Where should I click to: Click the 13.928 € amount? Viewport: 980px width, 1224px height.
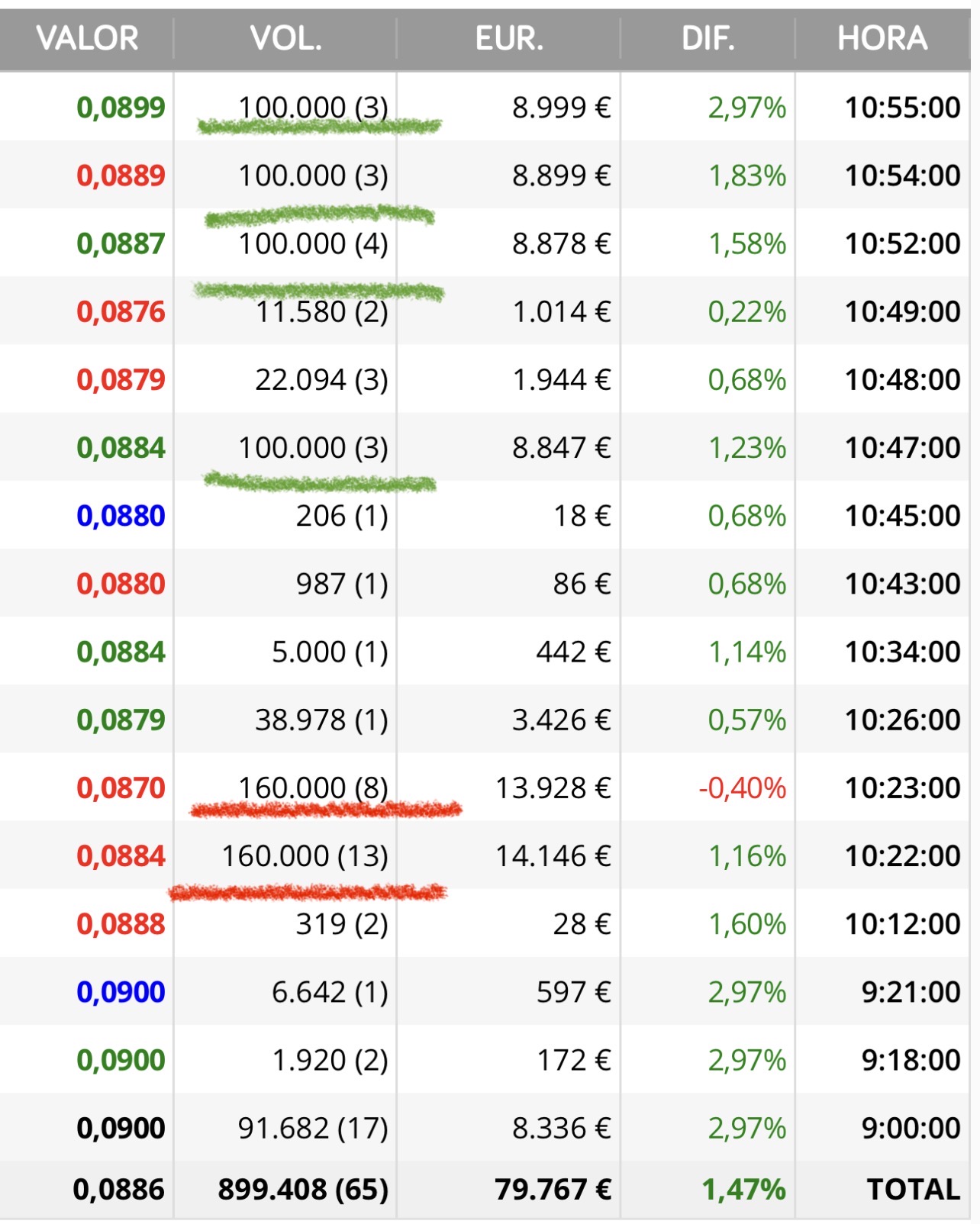pos(553,788)
